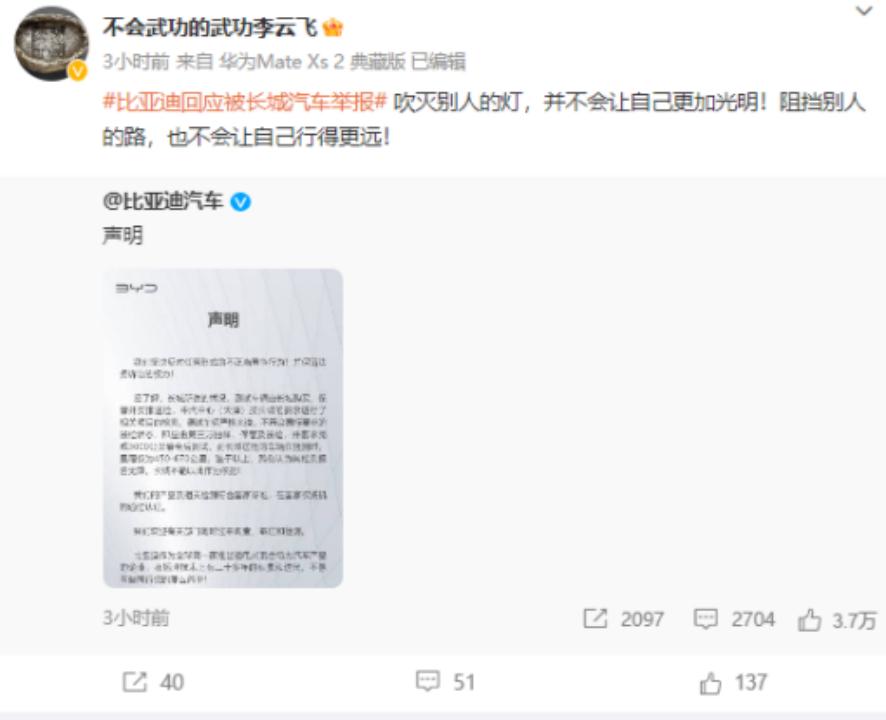Click the orange verified badge on the avatar

77,71
